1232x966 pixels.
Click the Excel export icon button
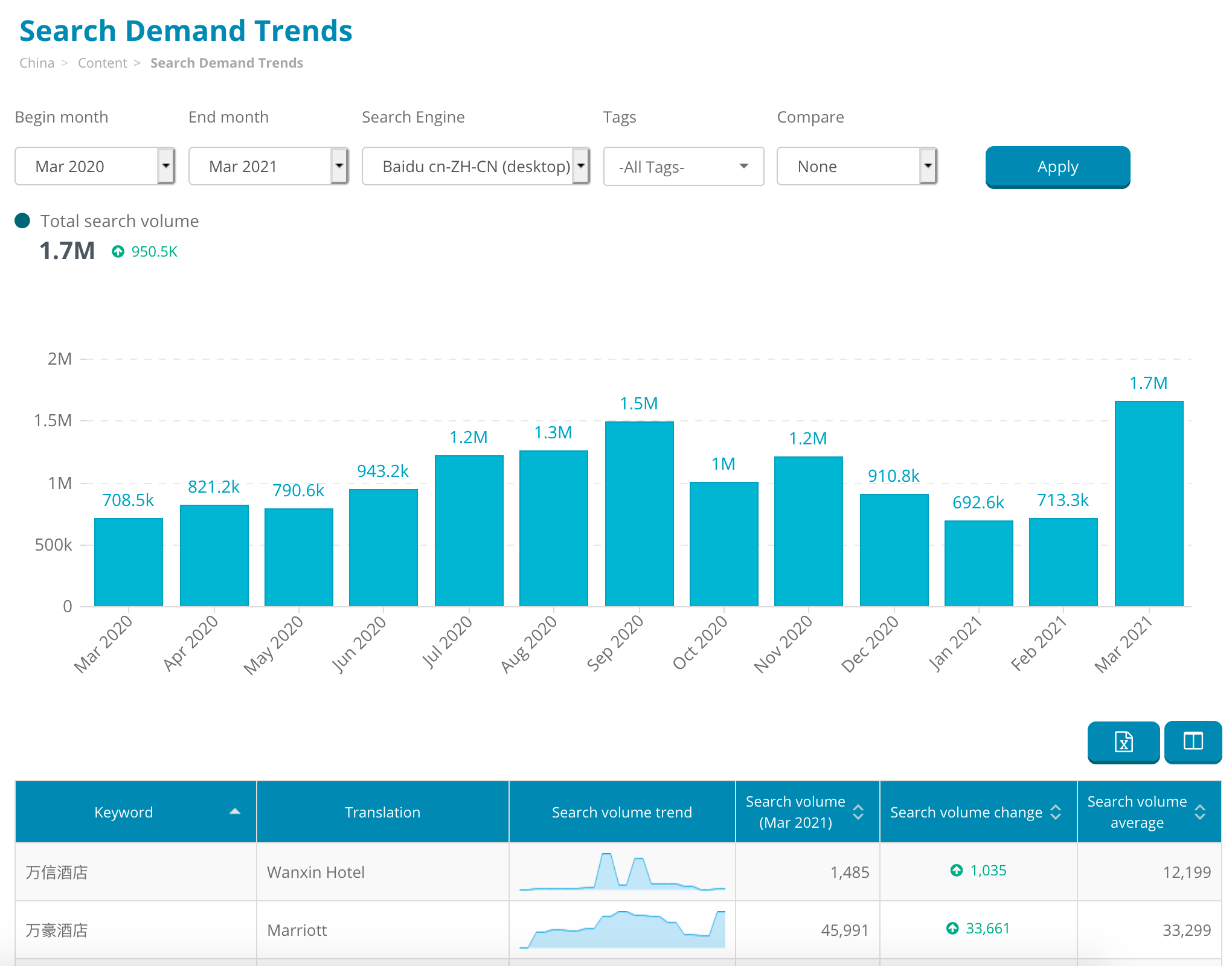point(1123,741)
